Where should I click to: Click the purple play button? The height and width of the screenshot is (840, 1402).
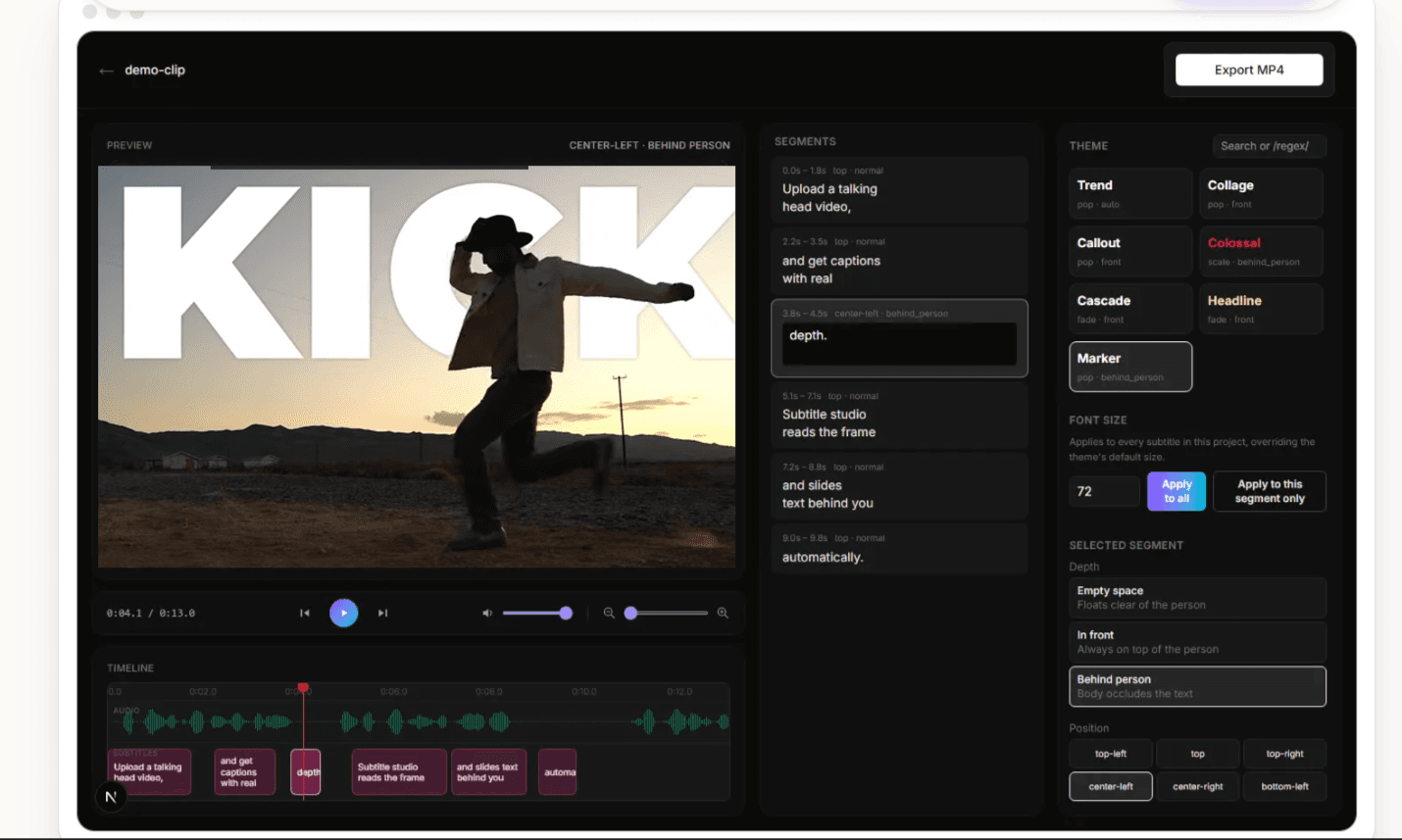343,613
